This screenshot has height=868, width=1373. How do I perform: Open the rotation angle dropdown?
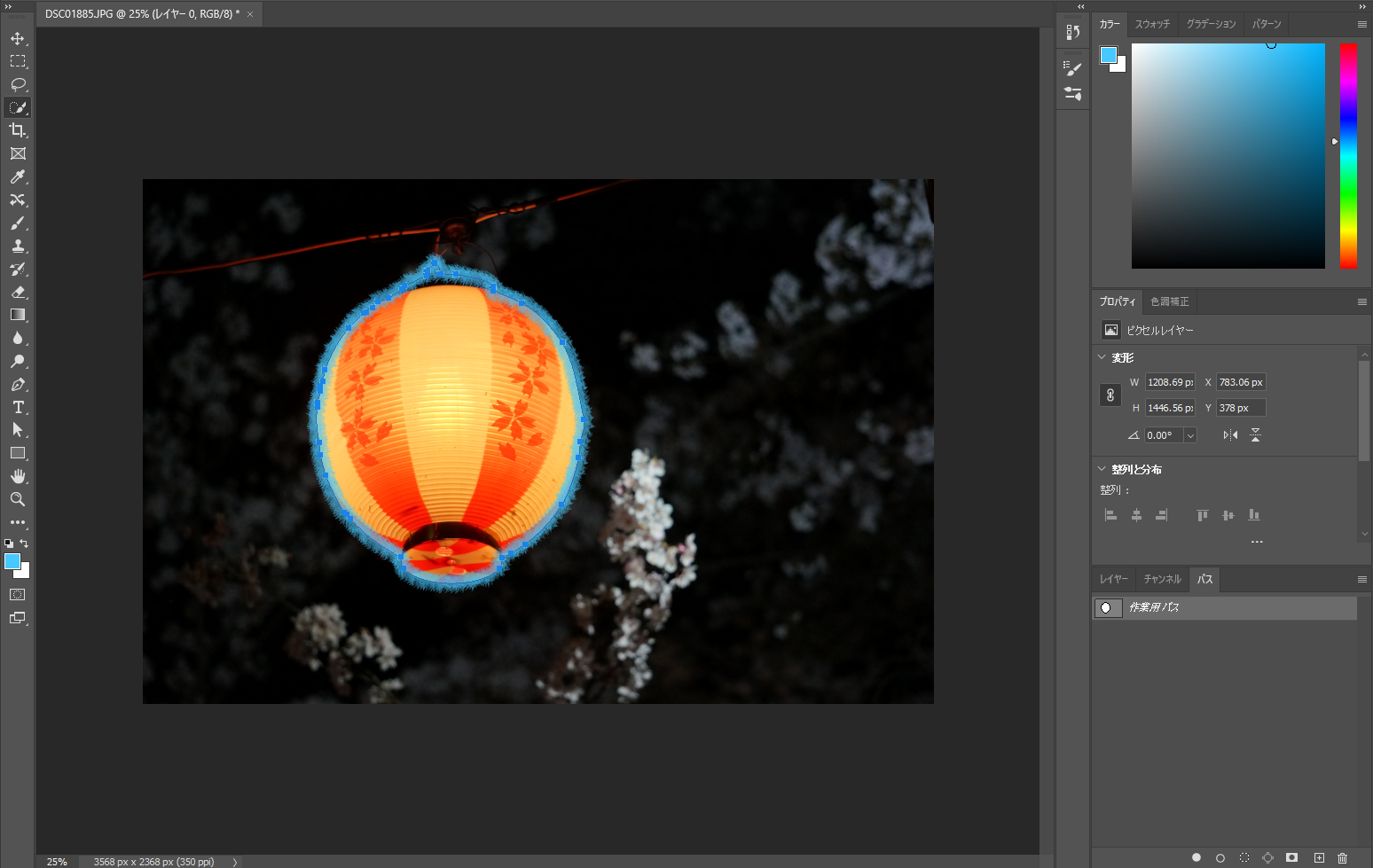click(x=1190, y=435)
